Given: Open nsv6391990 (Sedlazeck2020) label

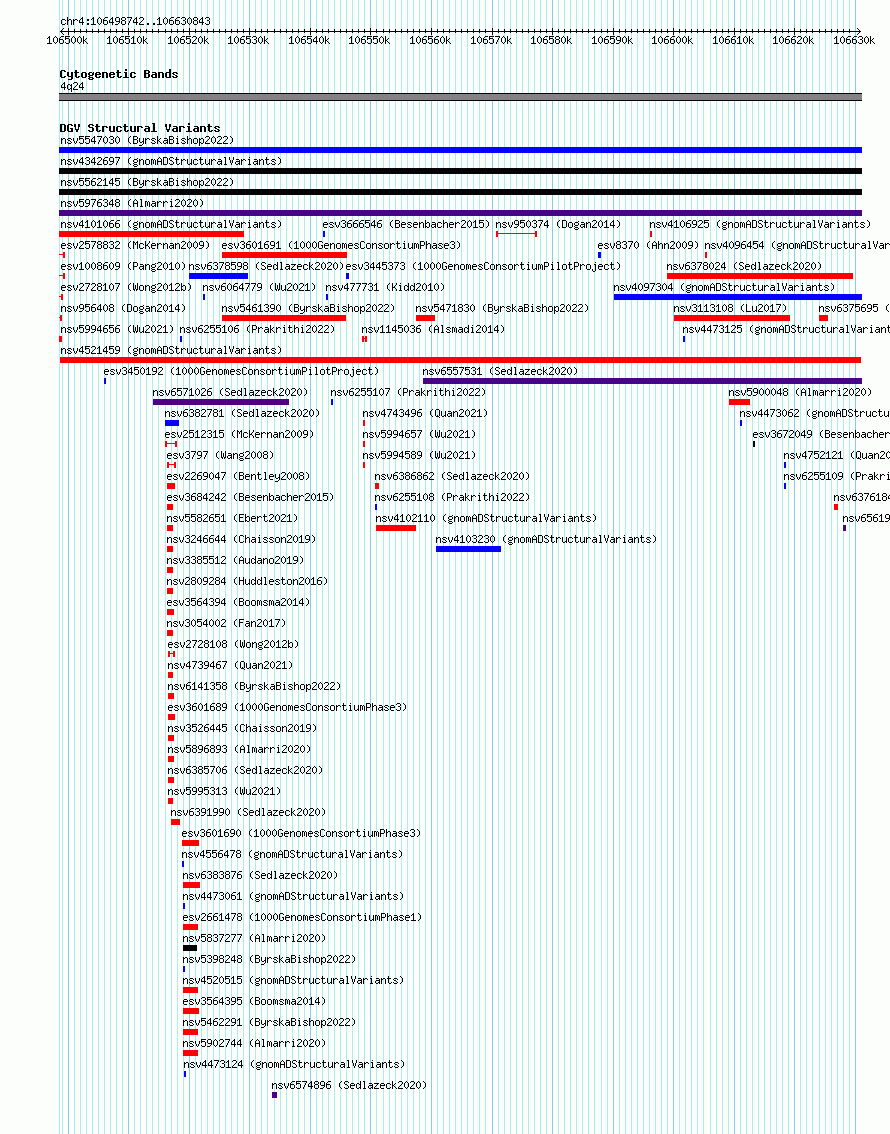Looking at the screenshot, I should (248, 812).
